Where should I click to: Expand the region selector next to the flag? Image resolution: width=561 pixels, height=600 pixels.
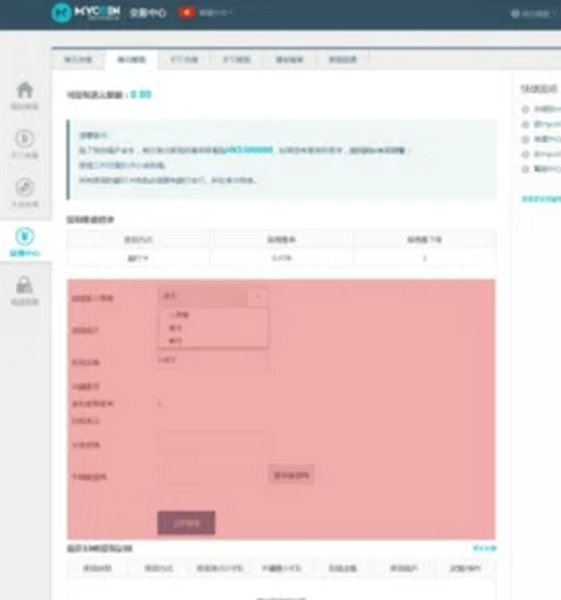[x=215, y=13]
